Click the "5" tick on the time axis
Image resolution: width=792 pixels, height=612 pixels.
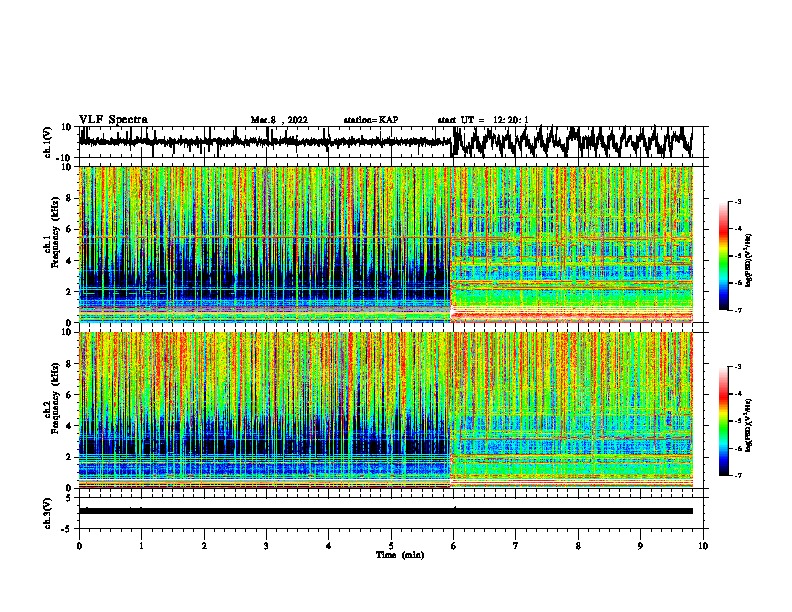(391, 546)
